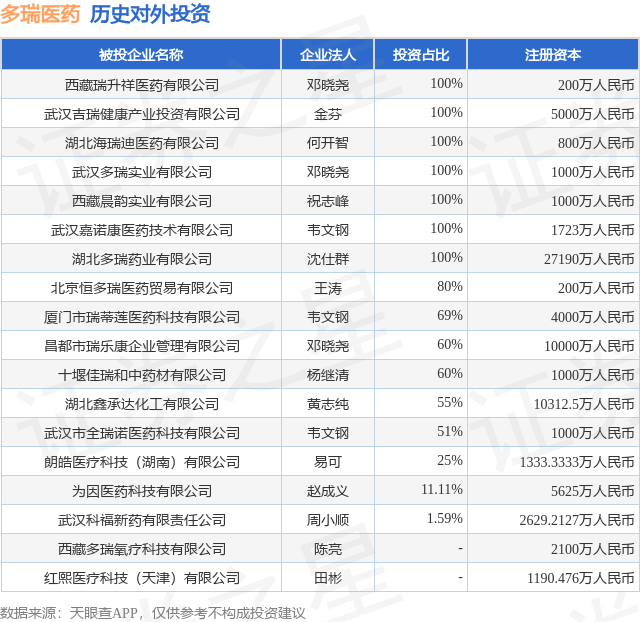Image resolution: width=640 pixels, height=622 pixels.
Task: Select 厦门市瑞蒂莲医药科技有限公司 name
Action: [x=142, y=317]
